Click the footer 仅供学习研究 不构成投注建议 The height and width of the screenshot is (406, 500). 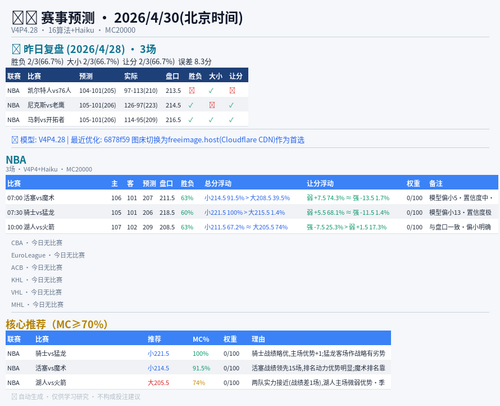96,397
